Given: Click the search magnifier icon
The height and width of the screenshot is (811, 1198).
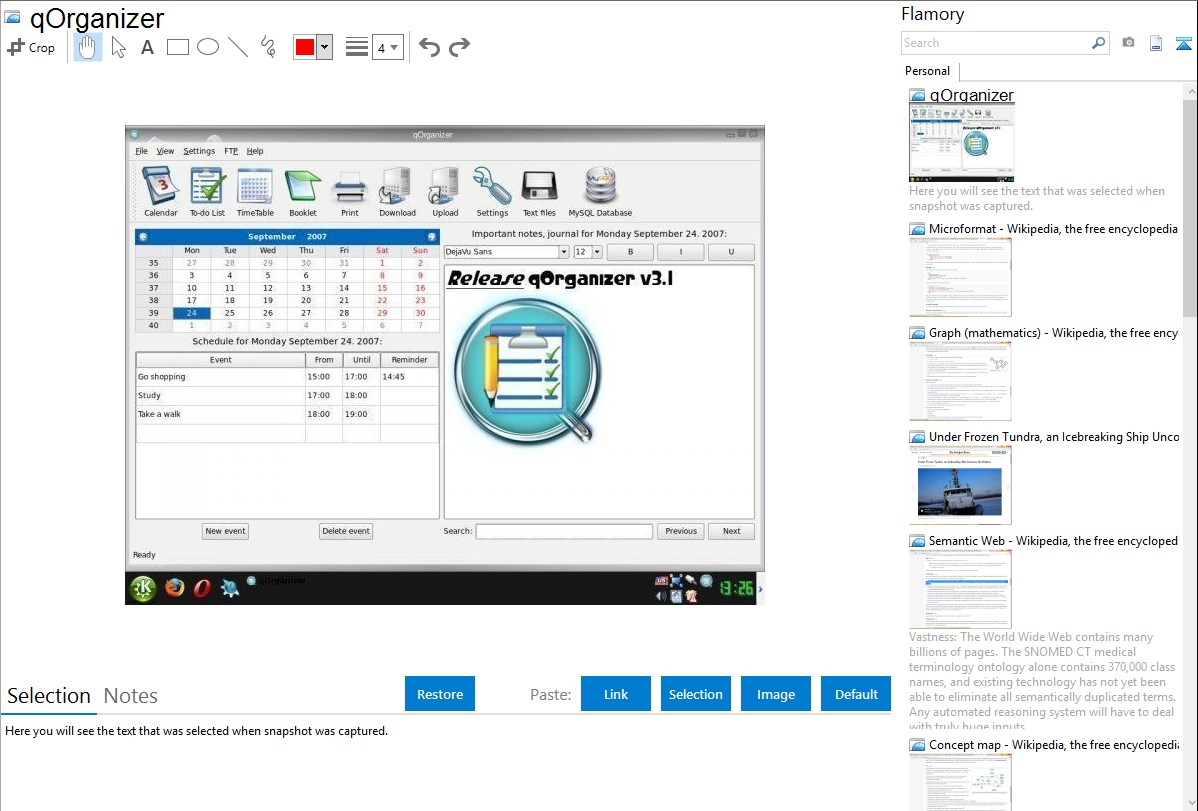Looking at the screenshot, I should pos(1099,43).
